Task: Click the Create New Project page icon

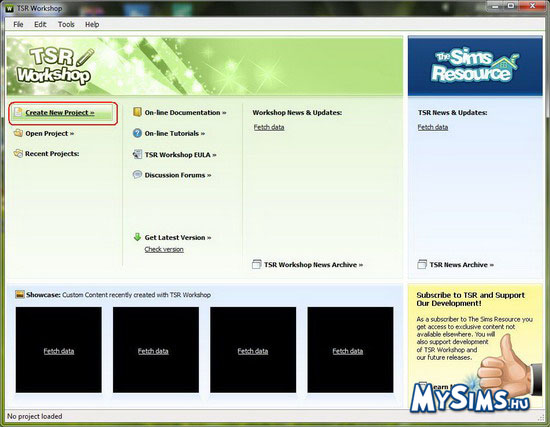Action: pyautogui.click(x=18, y=112)
